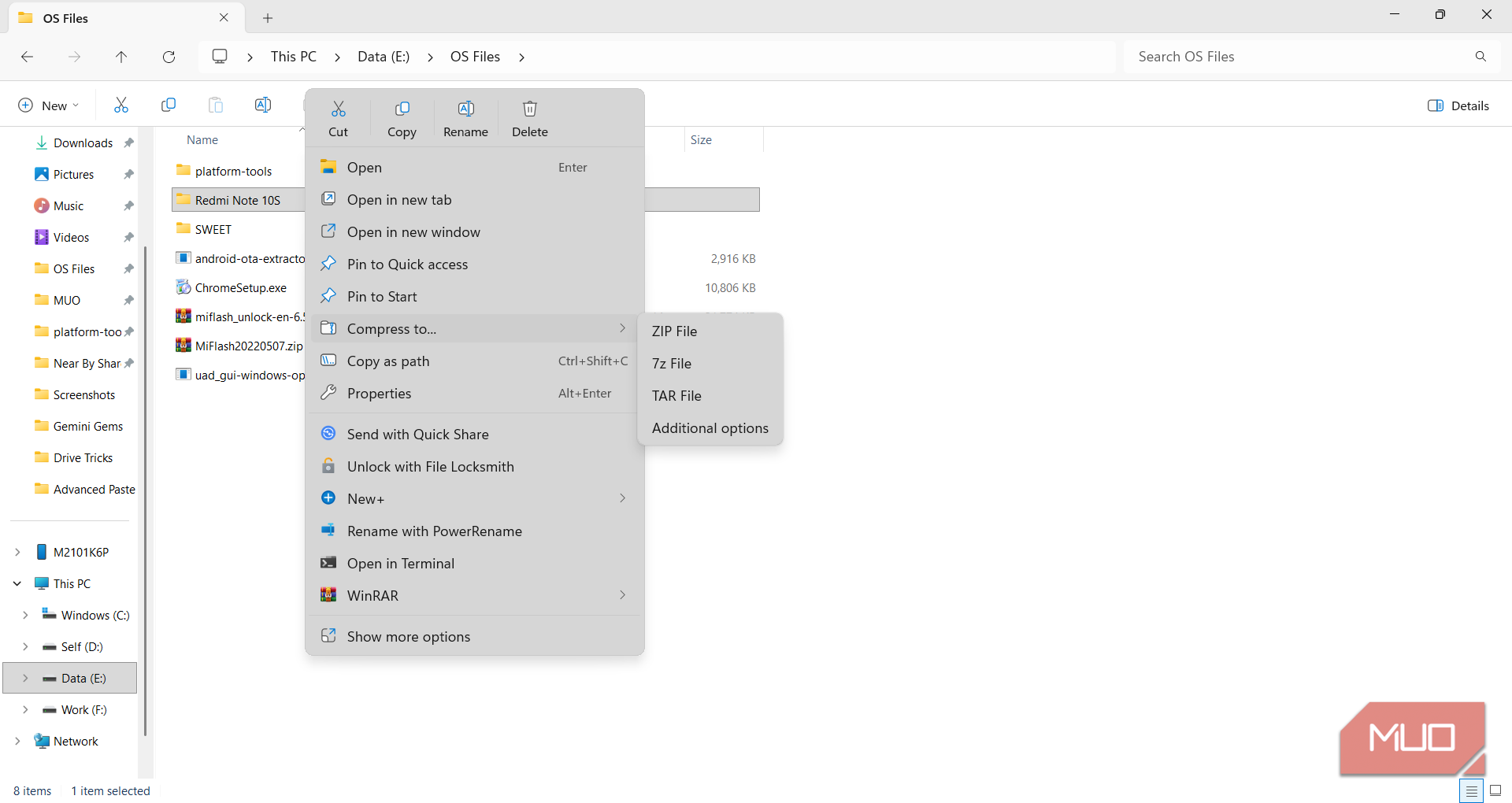Collapse the This PC tree node
The image size is (1512, 803).
click(x=17, y=583)
